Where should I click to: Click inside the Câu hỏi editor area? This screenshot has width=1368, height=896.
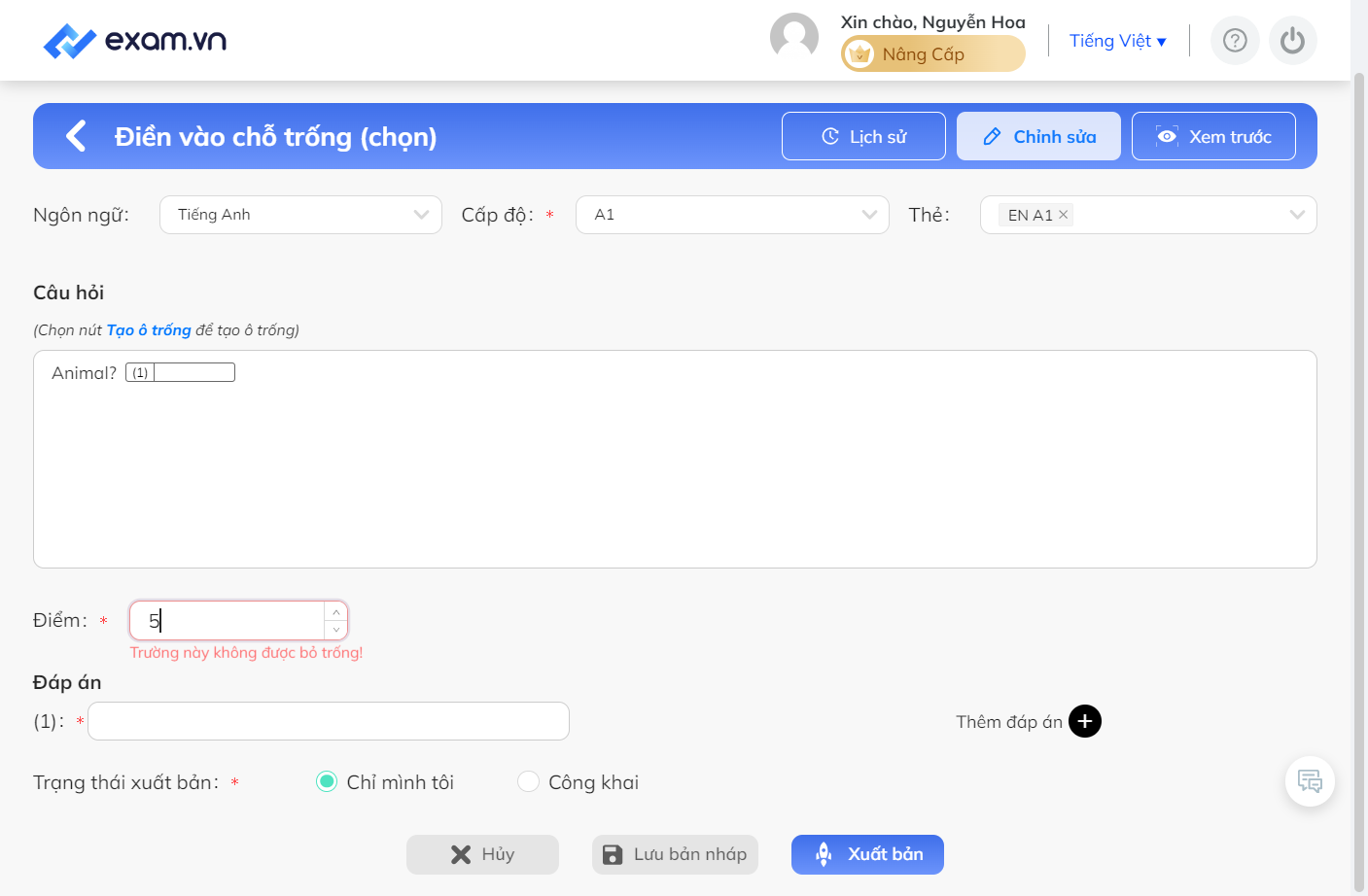675,459
